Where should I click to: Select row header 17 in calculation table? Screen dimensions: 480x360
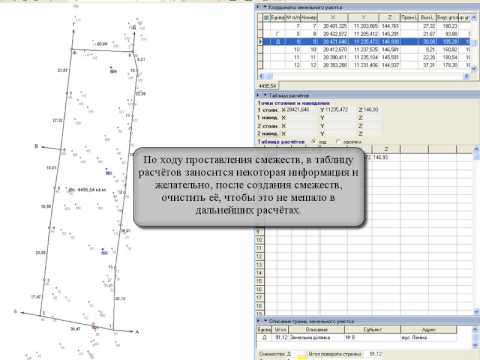tap(260, 298)
